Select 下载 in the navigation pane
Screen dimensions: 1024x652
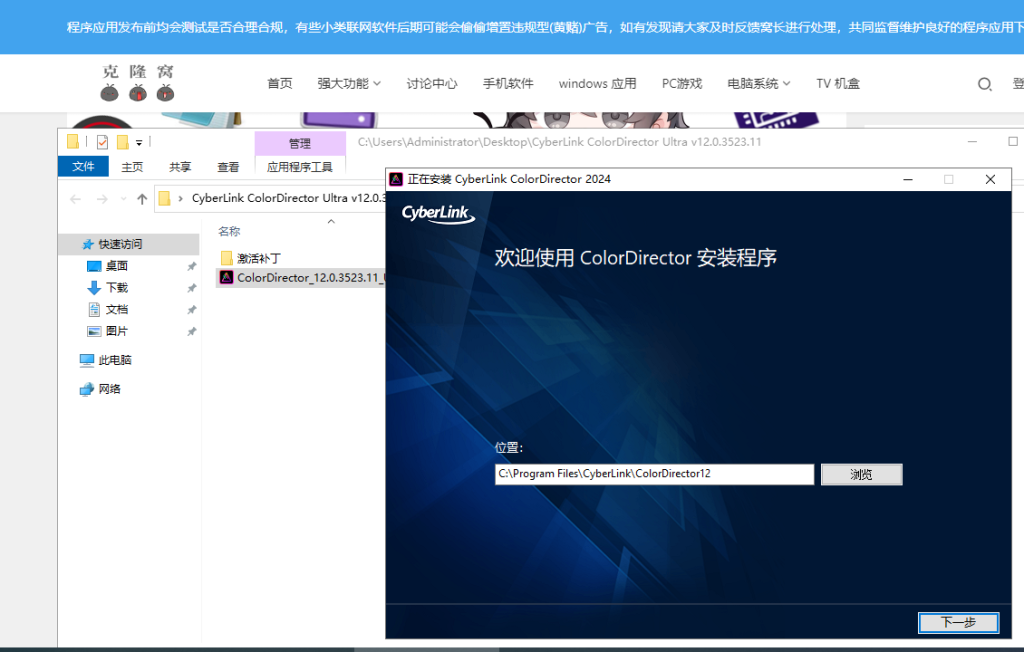117,287
